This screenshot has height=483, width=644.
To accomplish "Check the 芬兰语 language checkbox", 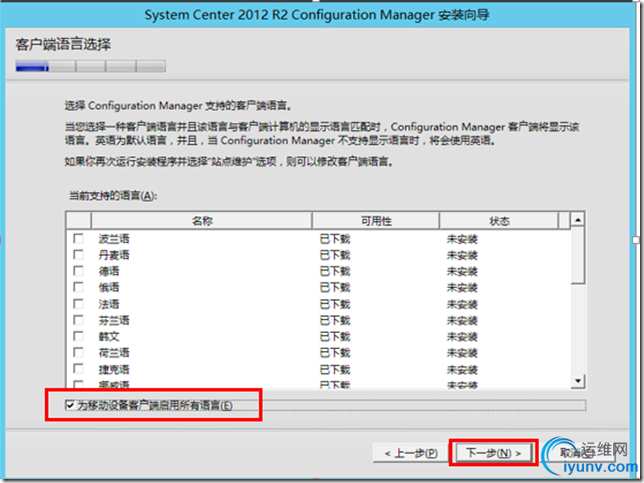I will coord(78,320).
